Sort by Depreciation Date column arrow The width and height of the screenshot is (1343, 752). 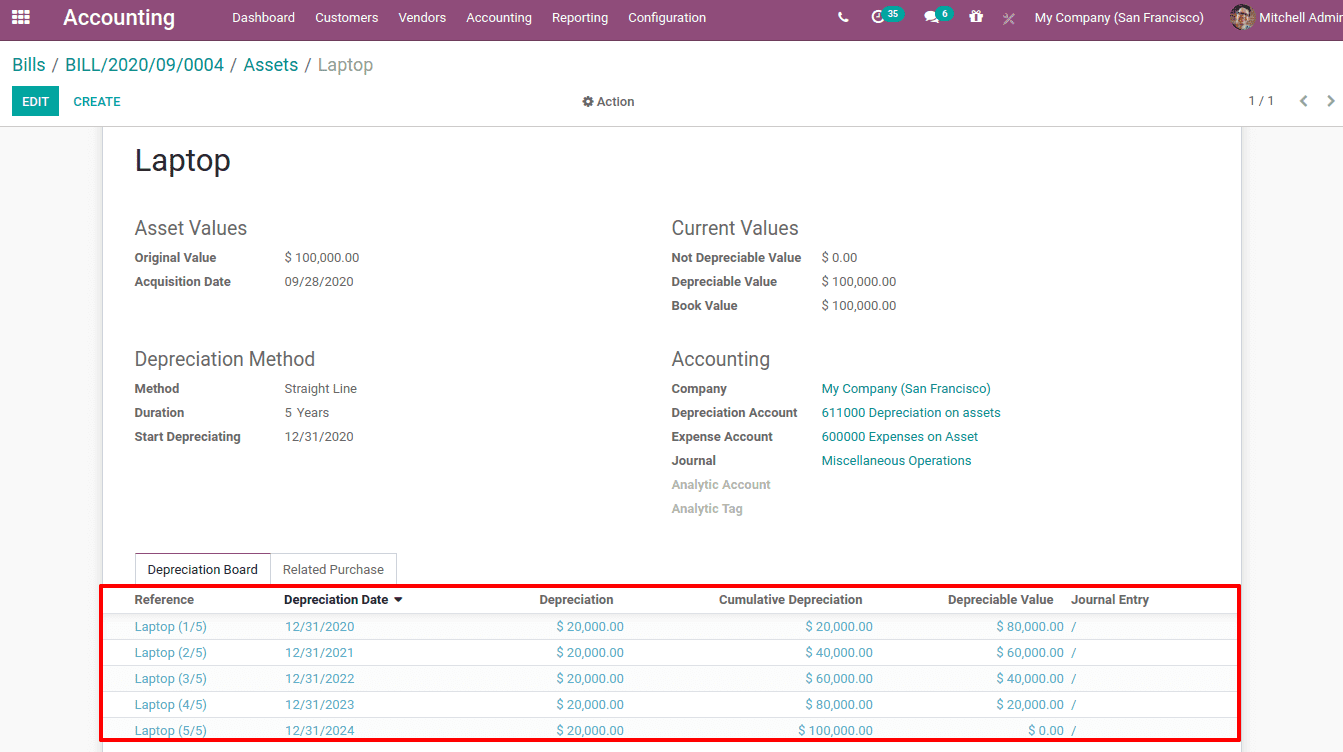tap(398, 600)
